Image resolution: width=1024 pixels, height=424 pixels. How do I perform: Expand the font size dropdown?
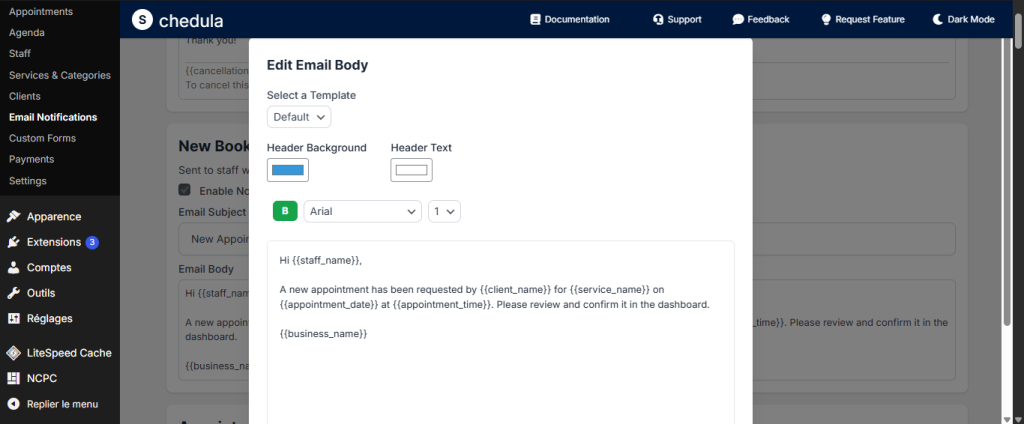pyautogui.click(x=444, y=211)
